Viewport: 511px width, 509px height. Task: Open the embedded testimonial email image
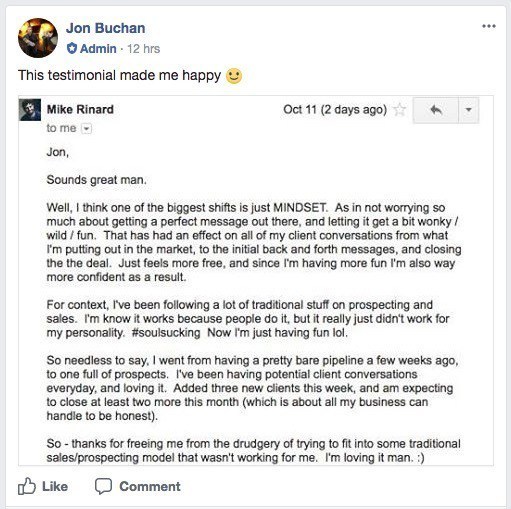(x=256, y=280)
